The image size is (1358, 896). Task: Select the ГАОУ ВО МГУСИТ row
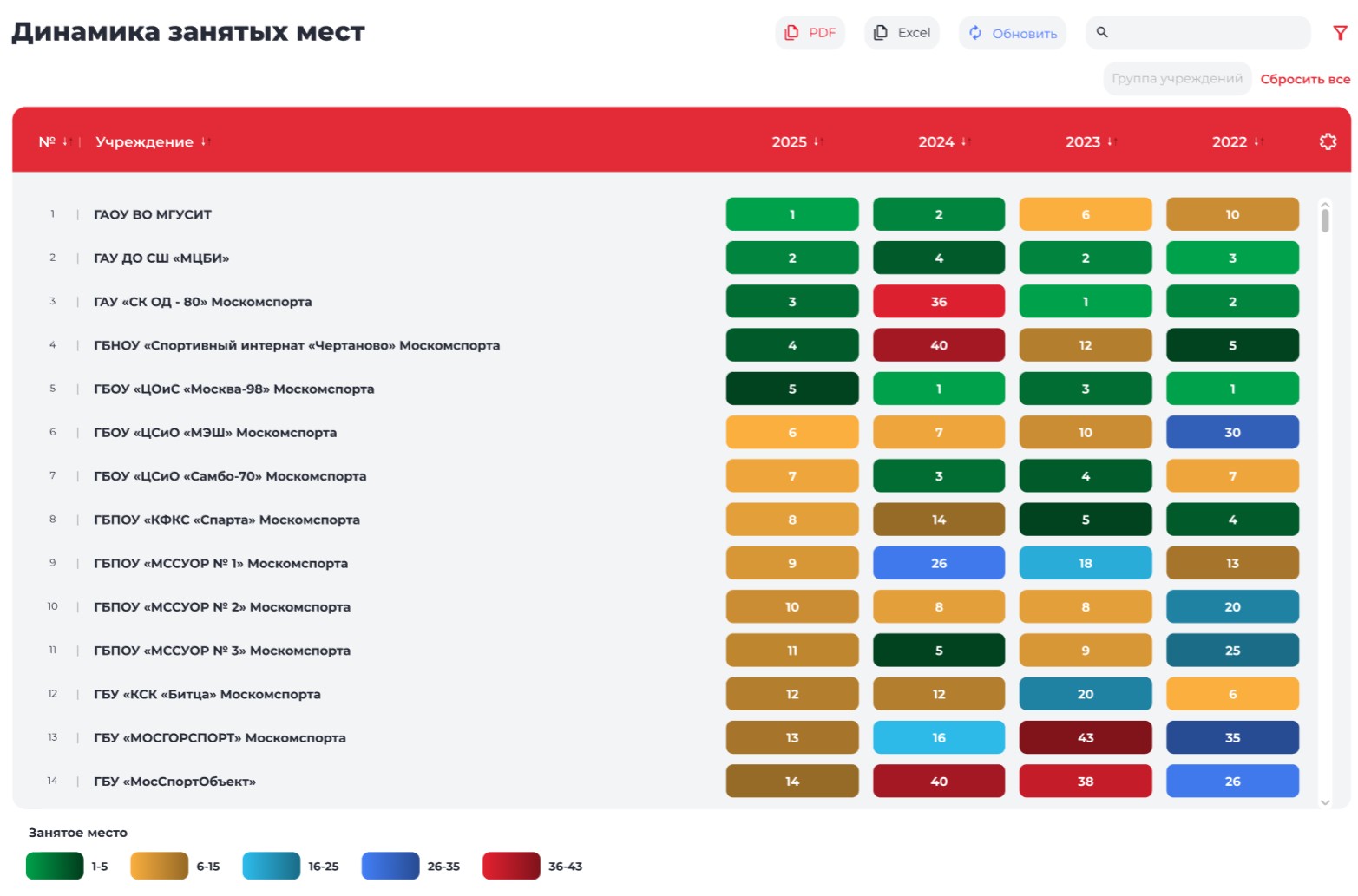[x=153, y=214]
